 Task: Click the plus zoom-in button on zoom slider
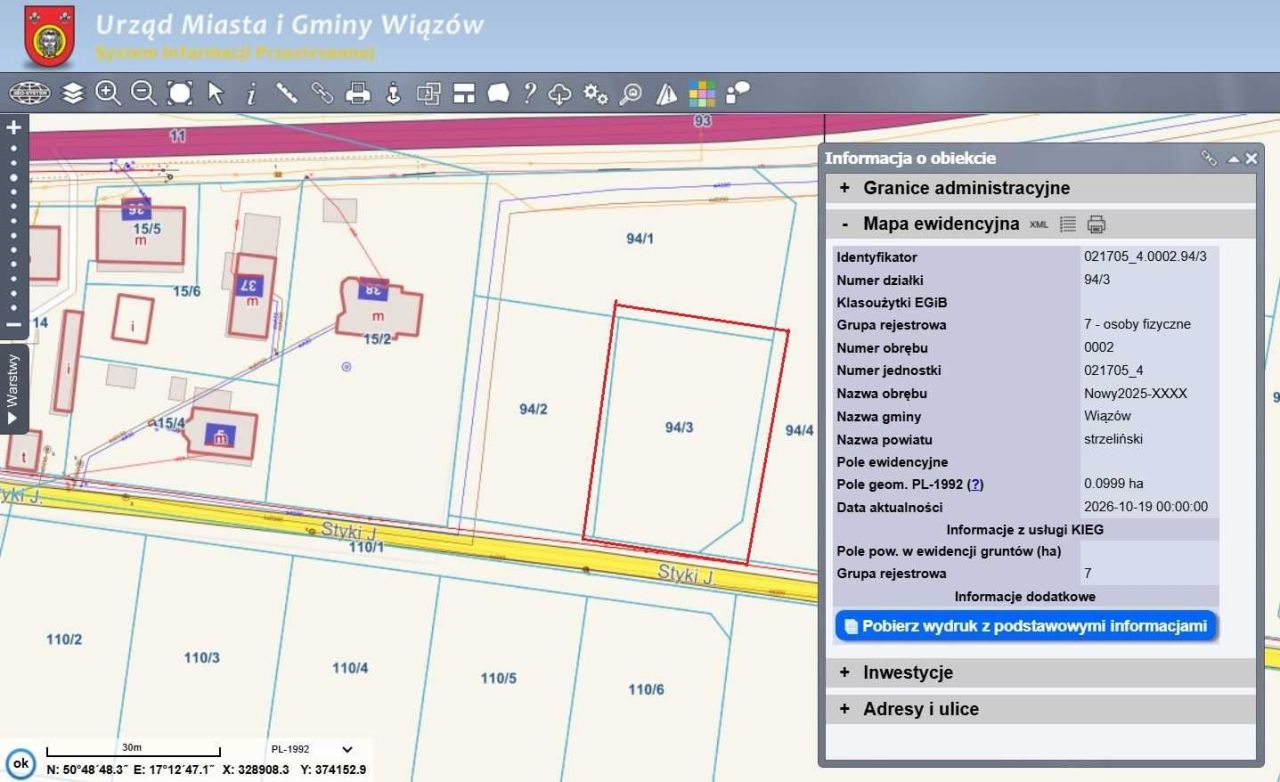click(x=13, y=127)
